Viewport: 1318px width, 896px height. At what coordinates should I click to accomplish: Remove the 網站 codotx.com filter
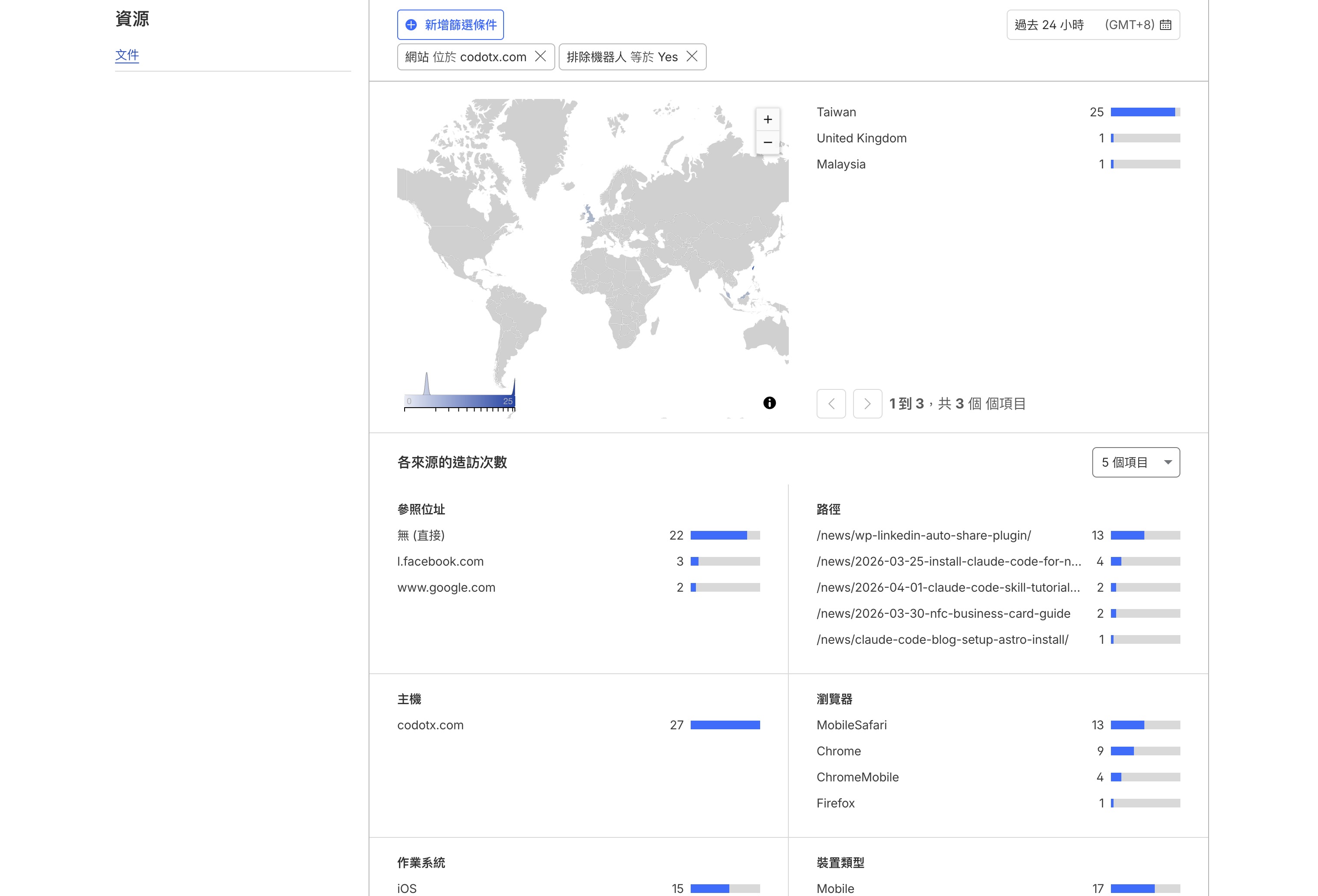541,57
